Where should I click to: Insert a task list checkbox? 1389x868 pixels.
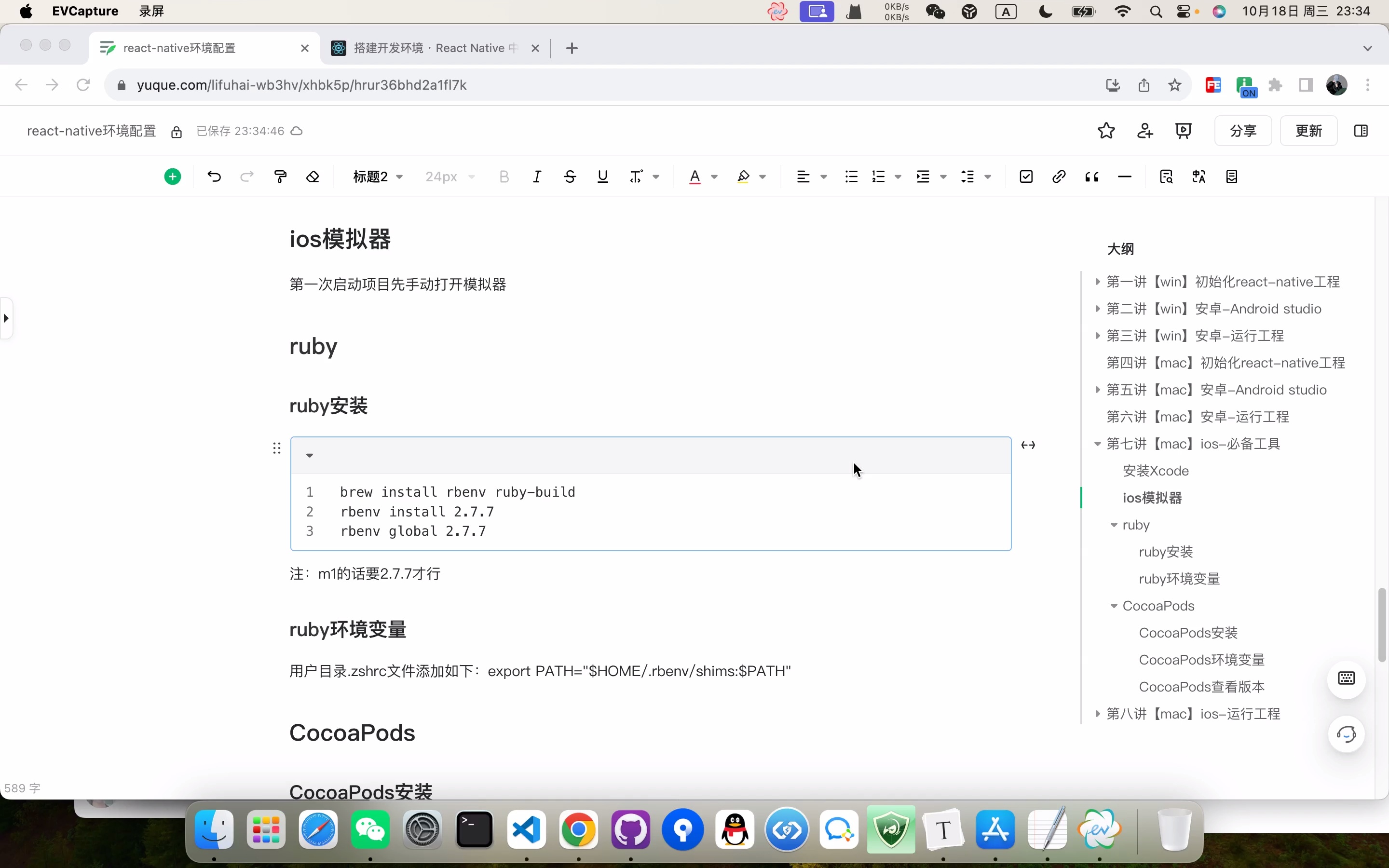tap(1026, 176)
